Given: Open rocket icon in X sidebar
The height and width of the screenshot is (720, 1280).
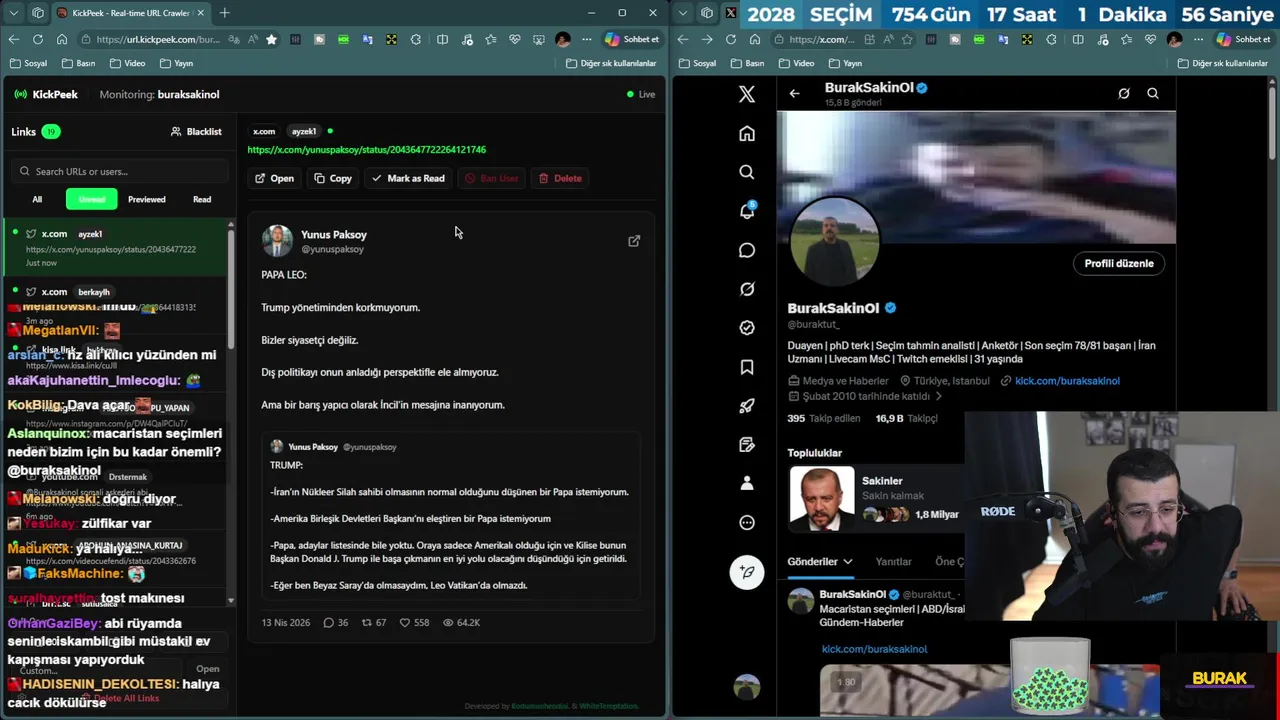Looking at the screenshot, I should [747, 406].
